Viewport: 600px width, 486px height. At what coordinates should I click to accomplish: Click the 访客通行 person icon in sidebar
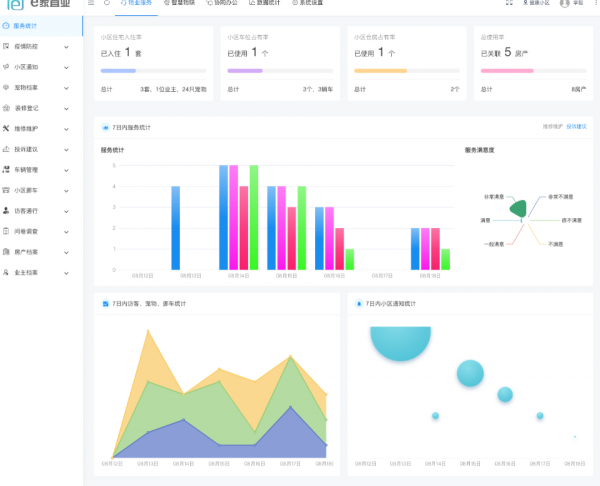[7, 211]
